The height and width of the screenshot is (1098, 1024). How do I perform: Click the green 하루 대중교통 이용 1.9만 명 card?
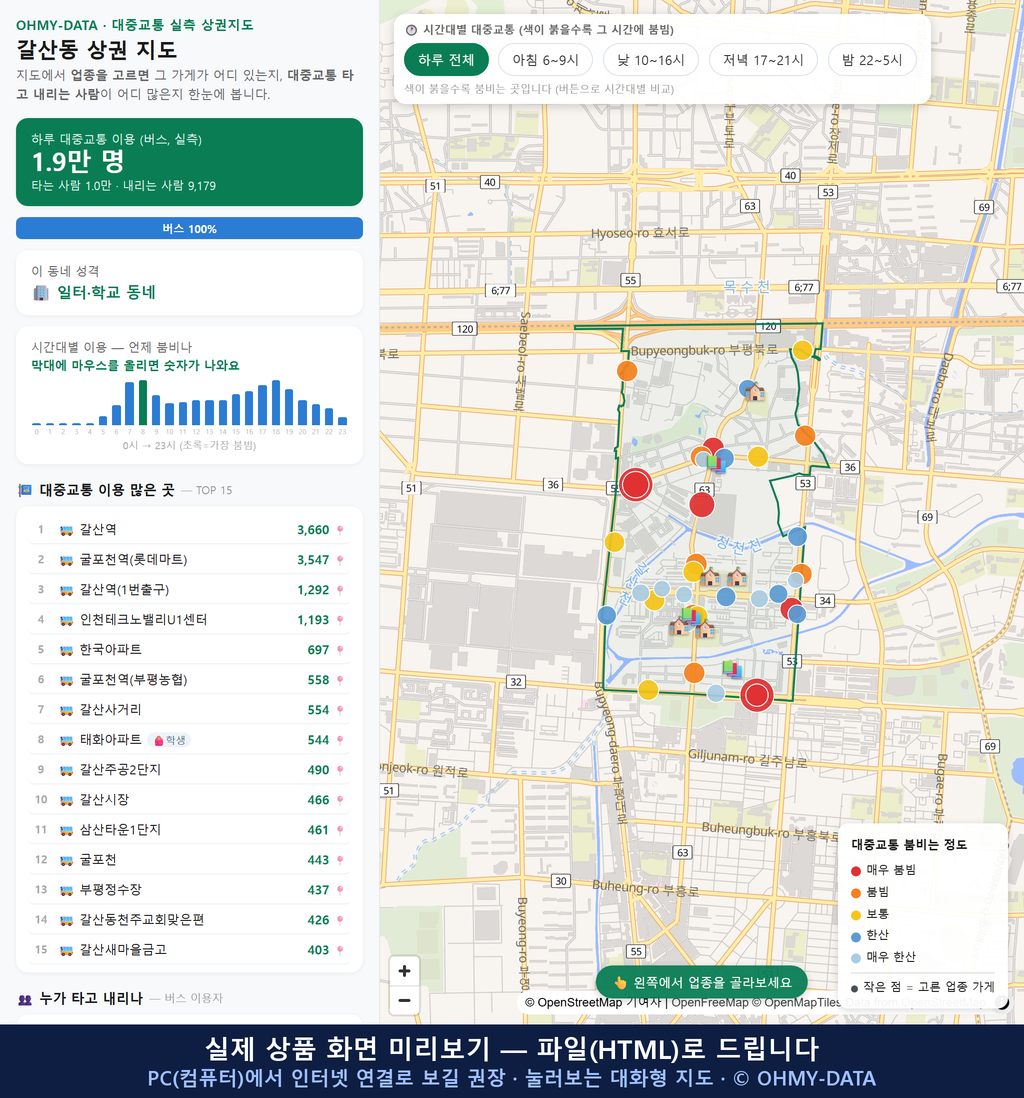(189, 162)
